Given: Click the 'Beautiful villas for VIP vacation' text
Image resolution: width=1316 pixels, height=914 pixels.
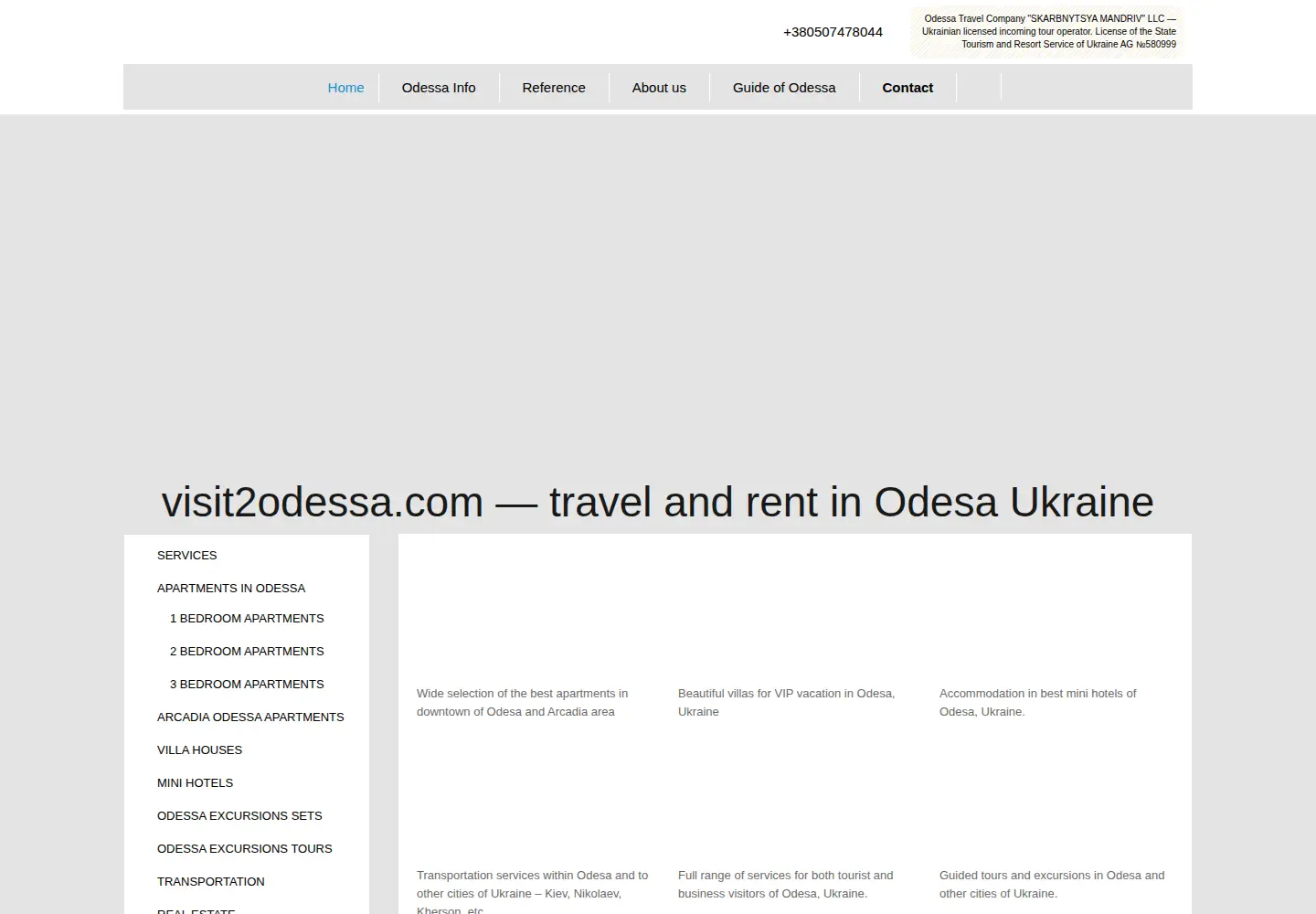Looking at the screenshot, I should click(x=787, y=703).
